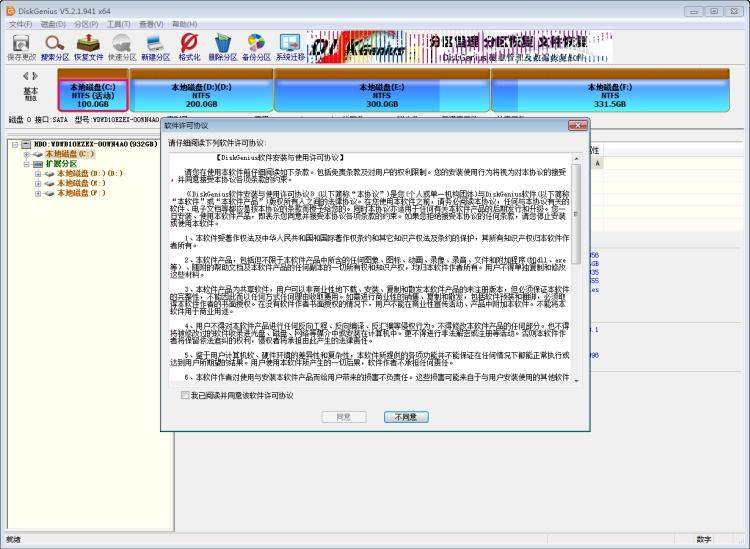This screenshot has height=549, width=750.
Task: Check 我已阅读并同意该软件许可协议 checkbox
Action: click(x=185, y=395)
